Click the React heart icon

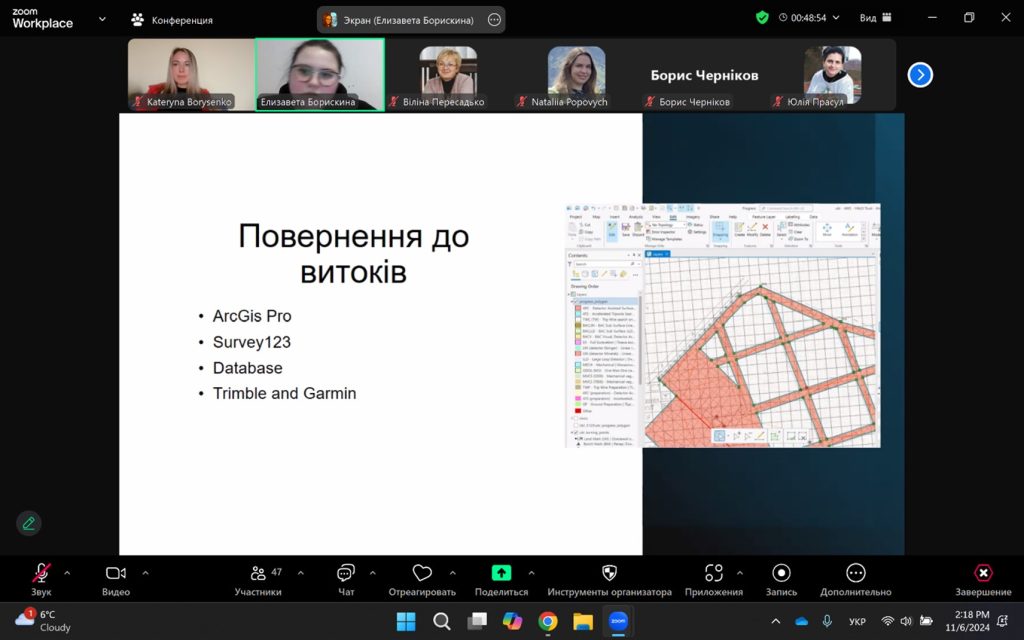pyautogui.click(x=422, y=573)
